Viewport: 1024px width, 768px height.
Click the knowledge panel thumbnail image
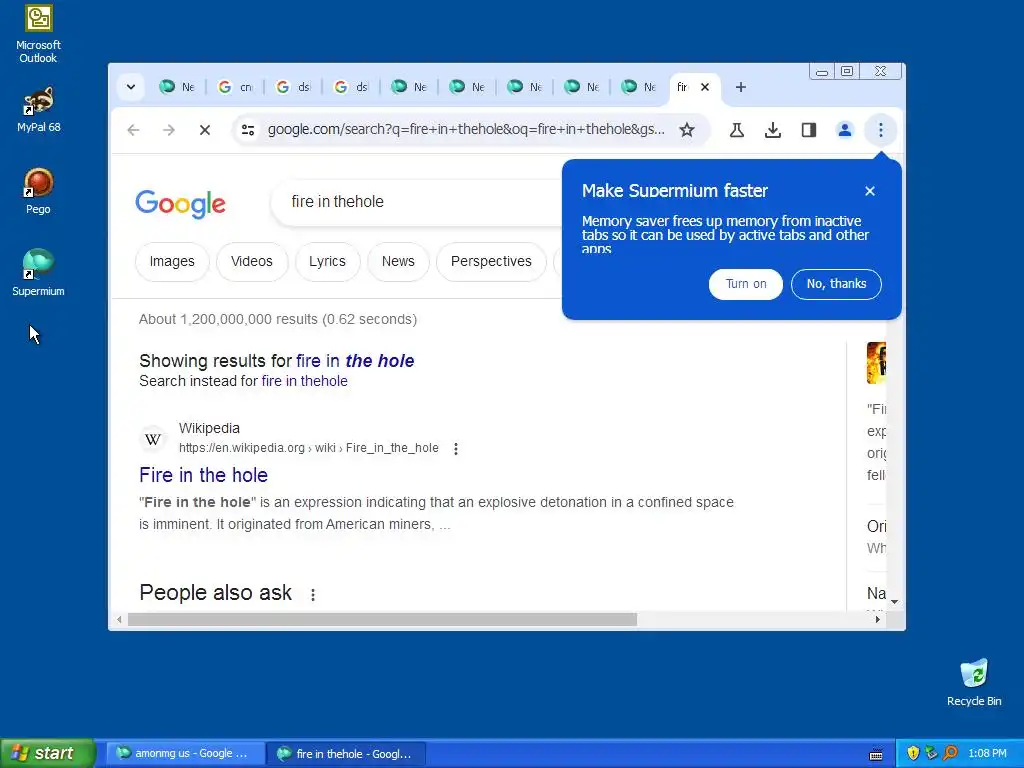point(876,362)
